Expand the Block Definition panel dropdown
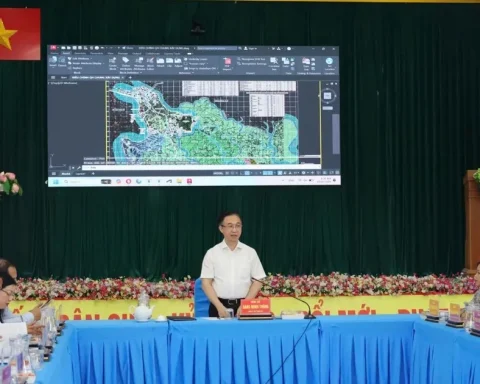The width and height of the screenshot is (480, 384). [x=130, y=73]
